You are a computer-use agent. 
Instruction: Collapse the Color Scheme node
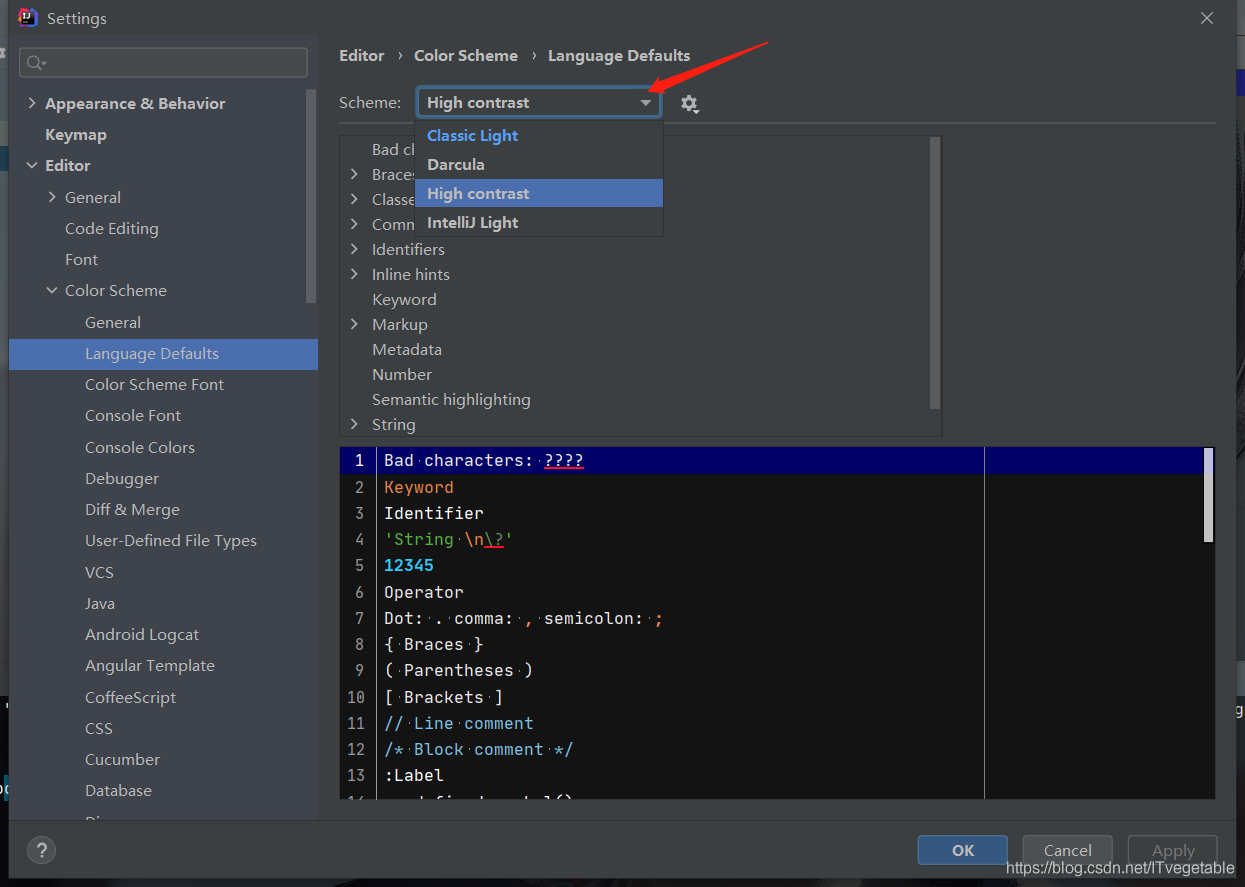click(52, 290)
